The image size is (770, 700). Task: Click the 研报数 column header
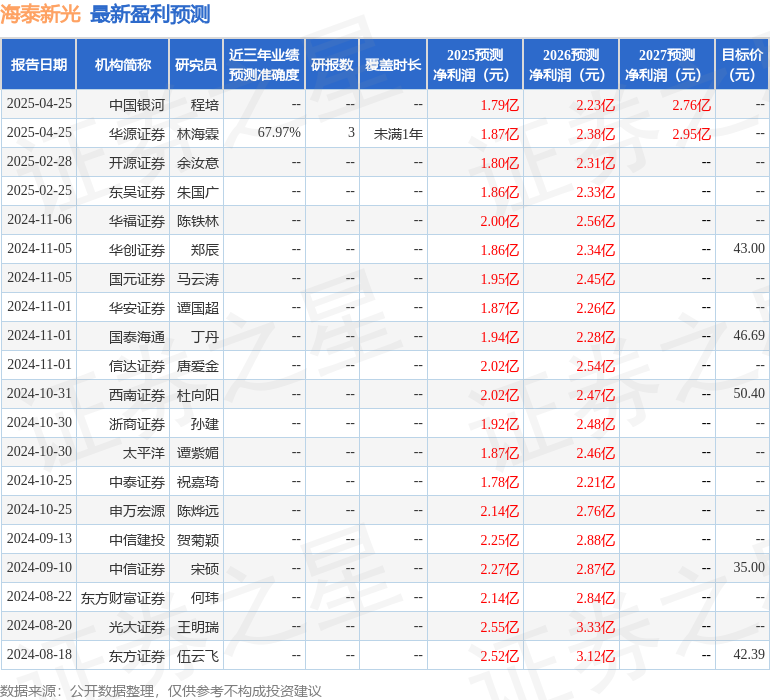pyautogui.click(x=332, y=64)
